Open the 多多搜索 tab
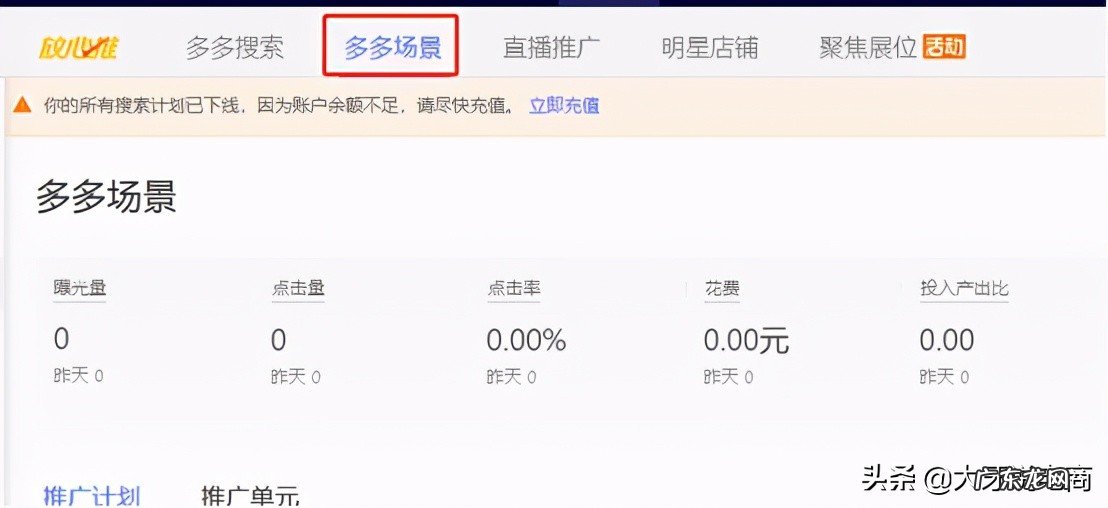 [235, 48]
